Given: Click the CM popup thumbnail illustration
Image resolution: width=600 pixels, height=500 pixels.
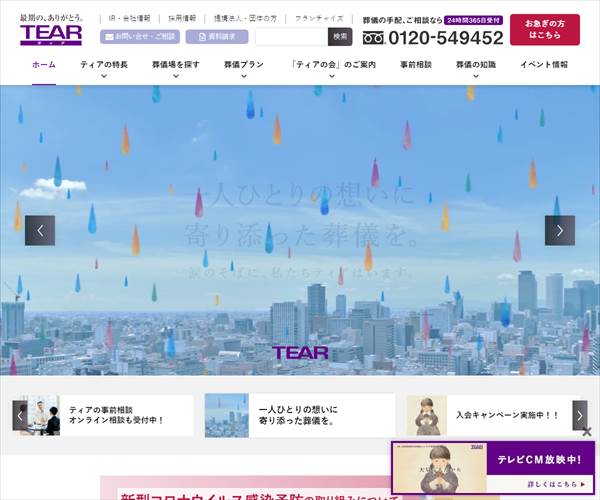Looking at the screenshot, I should (x=440, y=468).
